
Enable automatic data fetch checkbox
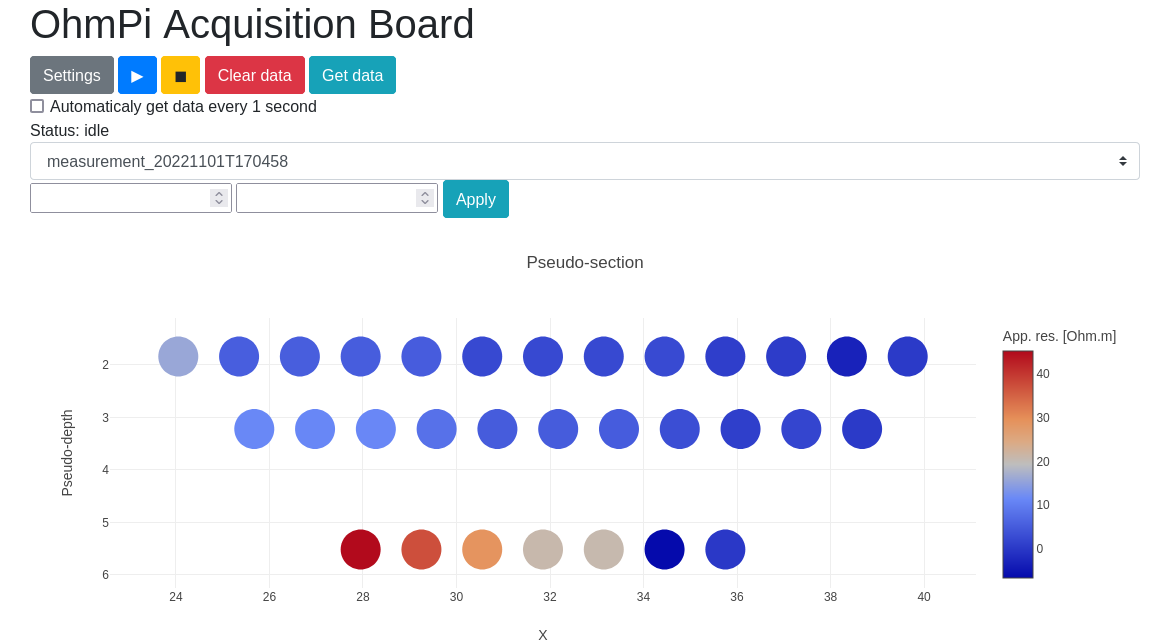(37, 106)
